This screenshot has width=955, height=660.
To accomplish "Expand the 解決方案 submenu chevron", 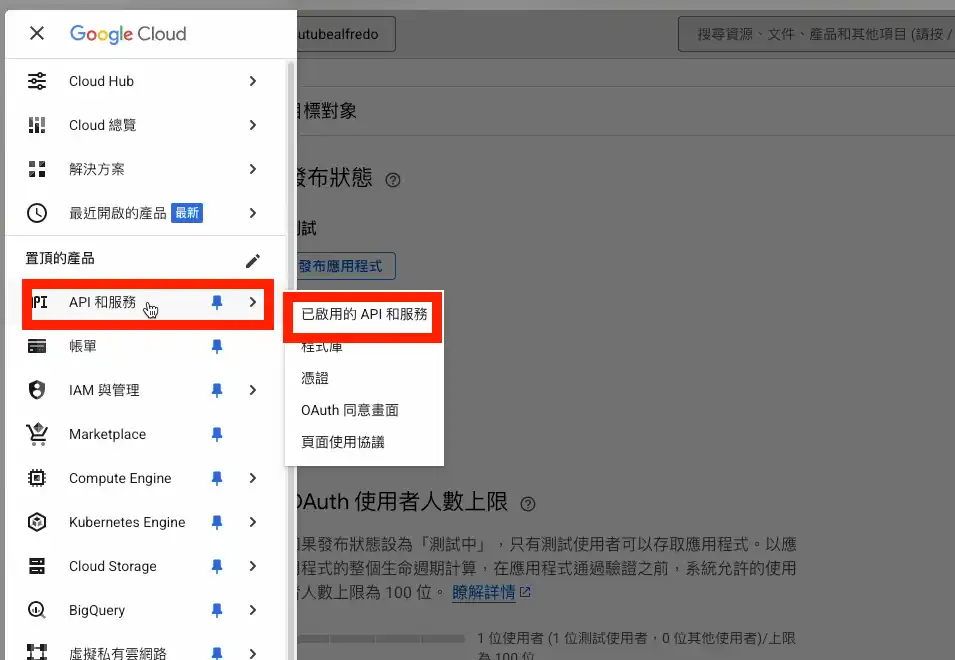I will 253,169.
